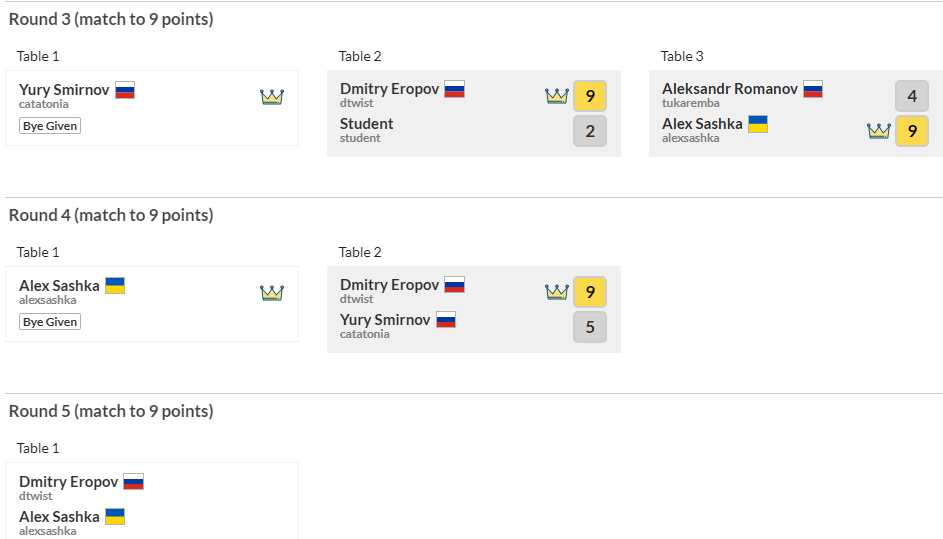The width and height of the screenshot is (943, 539).
Task: Click the Bye Given badge under Yury Smirnov
Action: click(x=50, y=126)
